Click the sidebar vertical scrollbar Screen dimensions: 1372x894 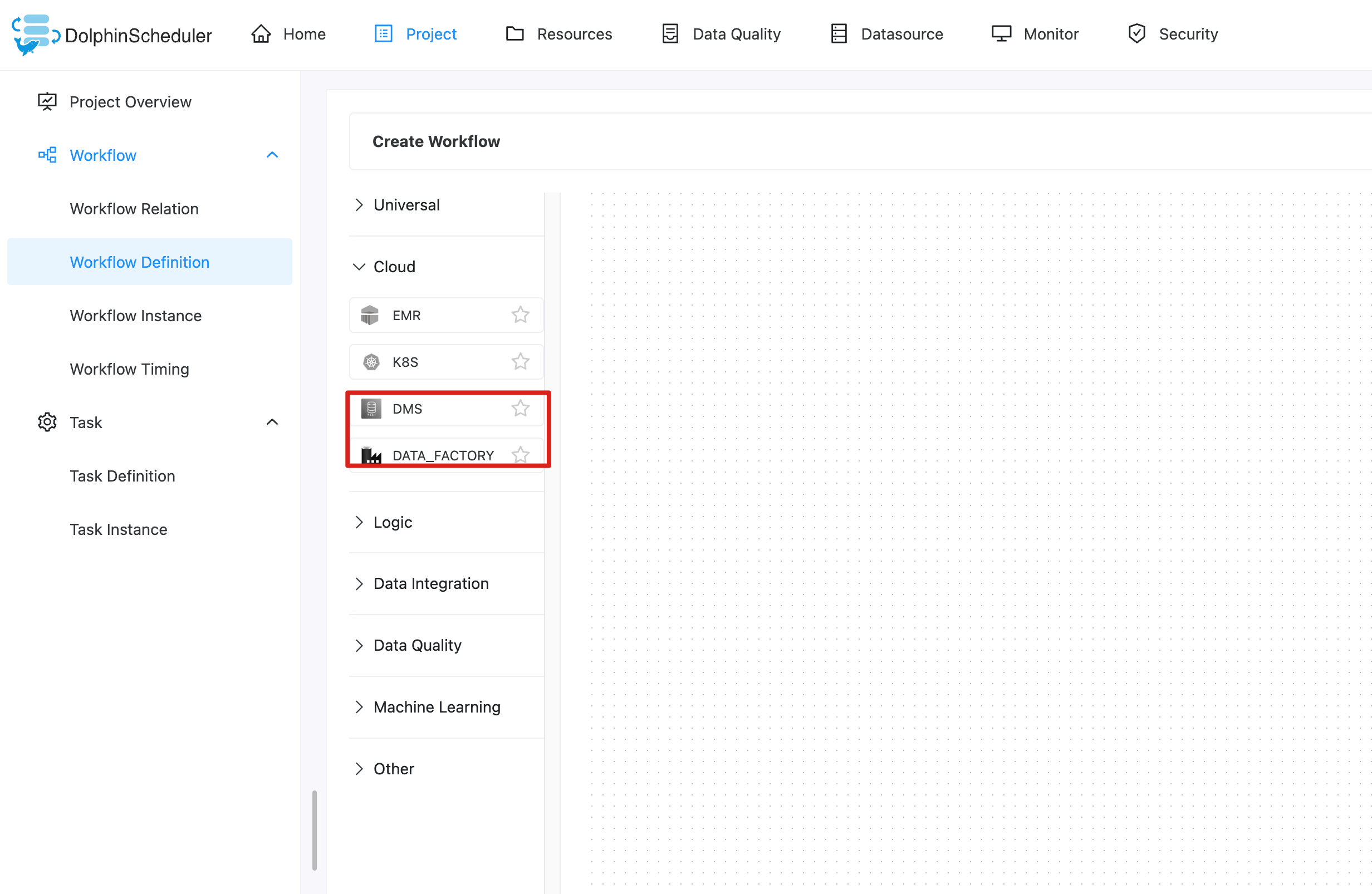pyautogui.click(x=314, y=829)
